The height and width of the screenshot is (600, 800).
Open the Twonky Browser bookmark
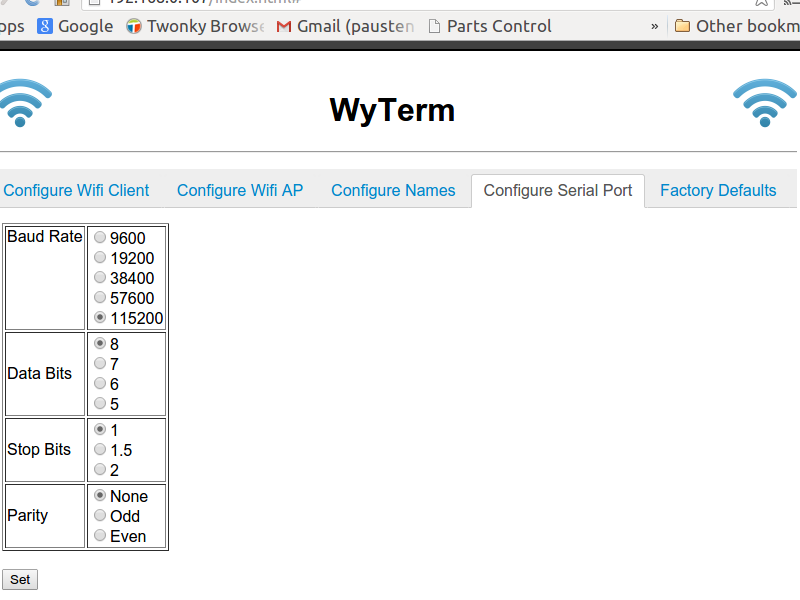click(x=195, y=26)
